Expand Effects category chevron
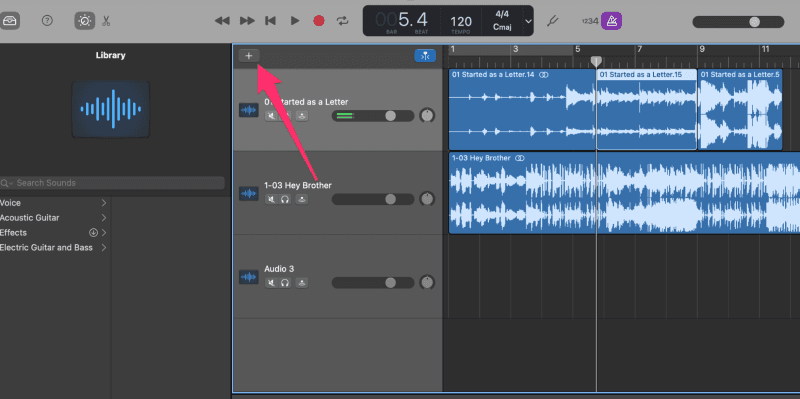 pyautogui.click(x=104, y=233)
